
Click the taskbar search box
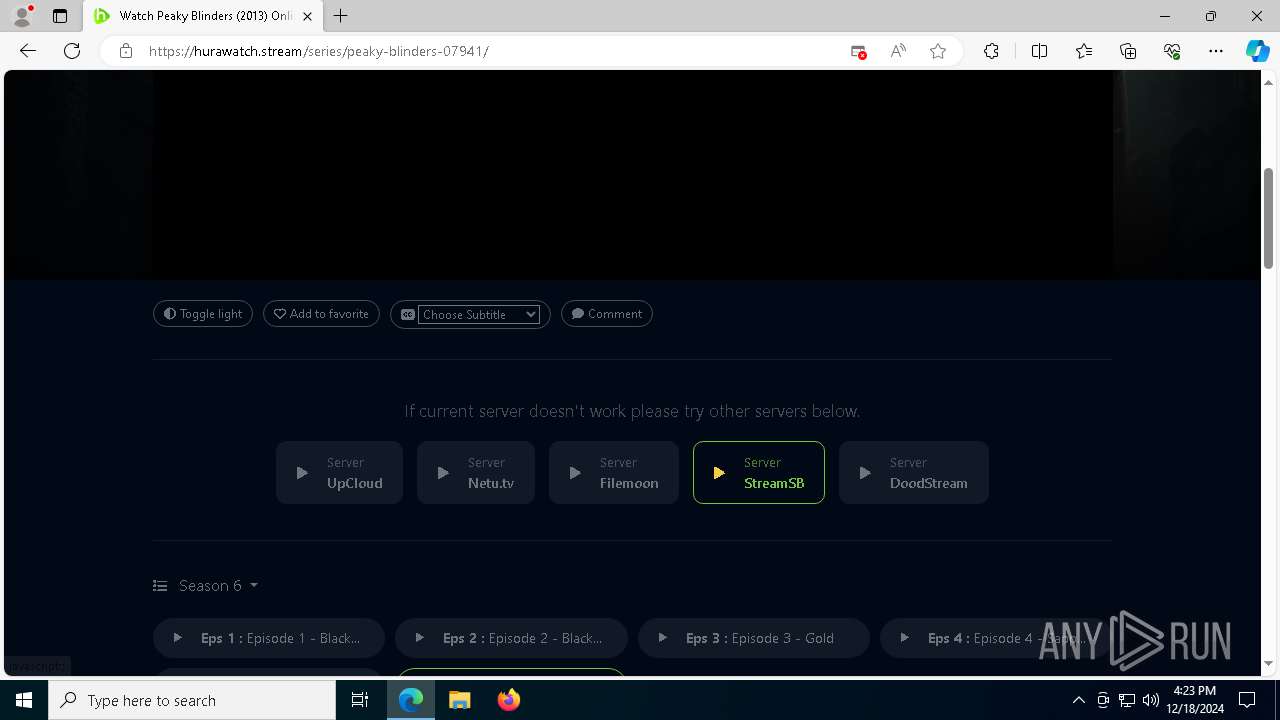pyautogui.click(x=192, y=700)
